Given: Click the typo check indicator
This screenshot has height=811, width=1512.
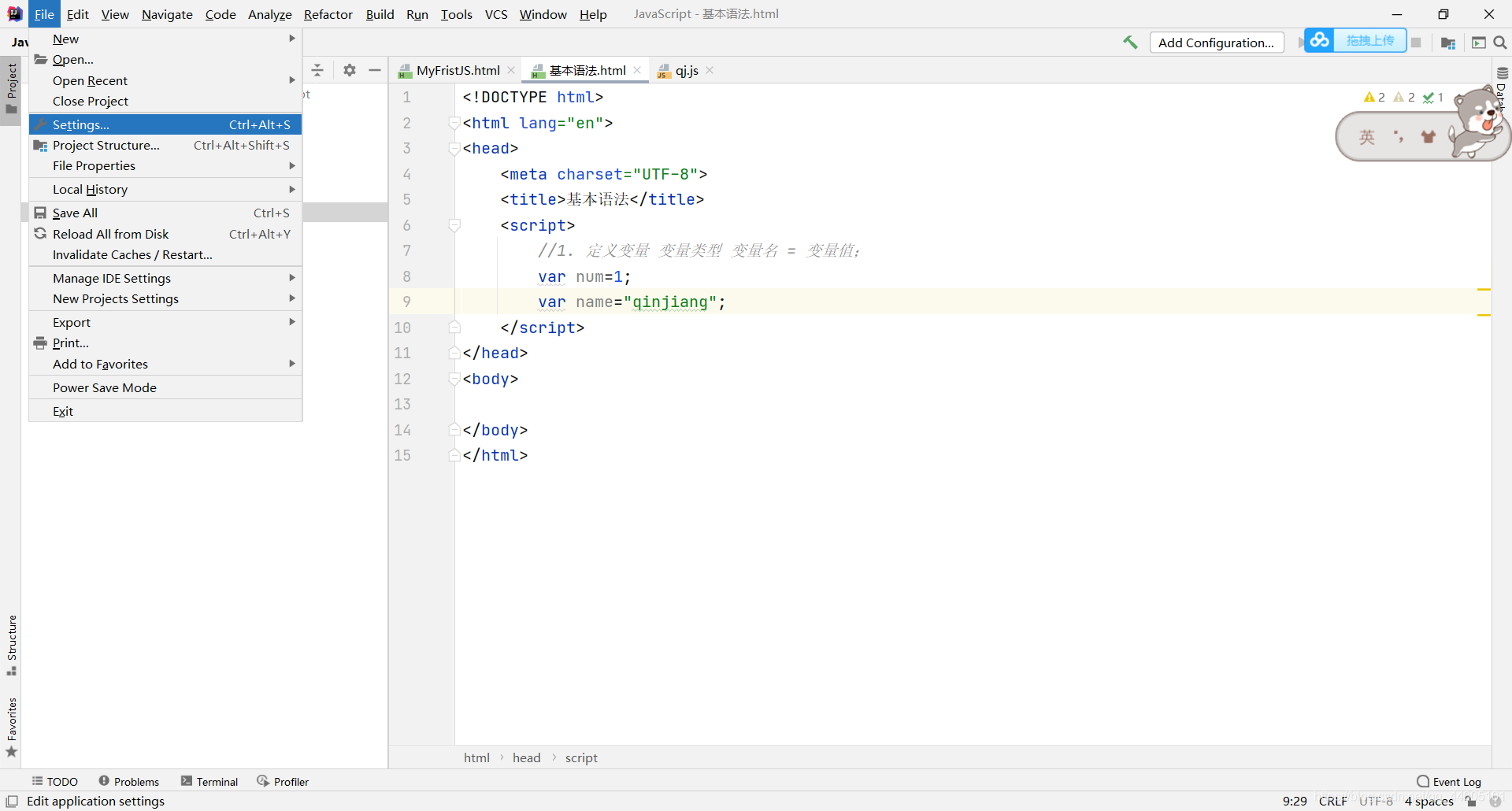Looking at the screenshot, I should point(1433,97).
